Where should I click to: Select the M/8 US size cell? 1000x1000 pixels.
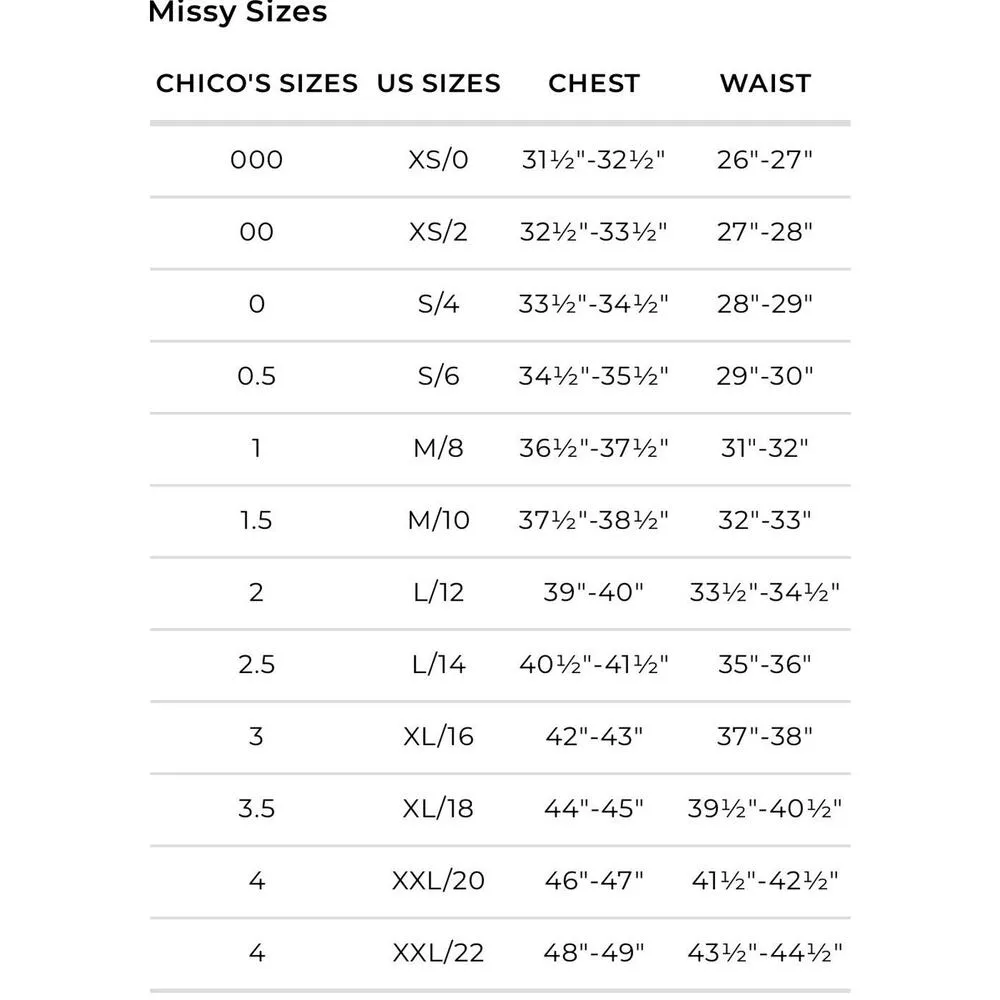[438, 448]
